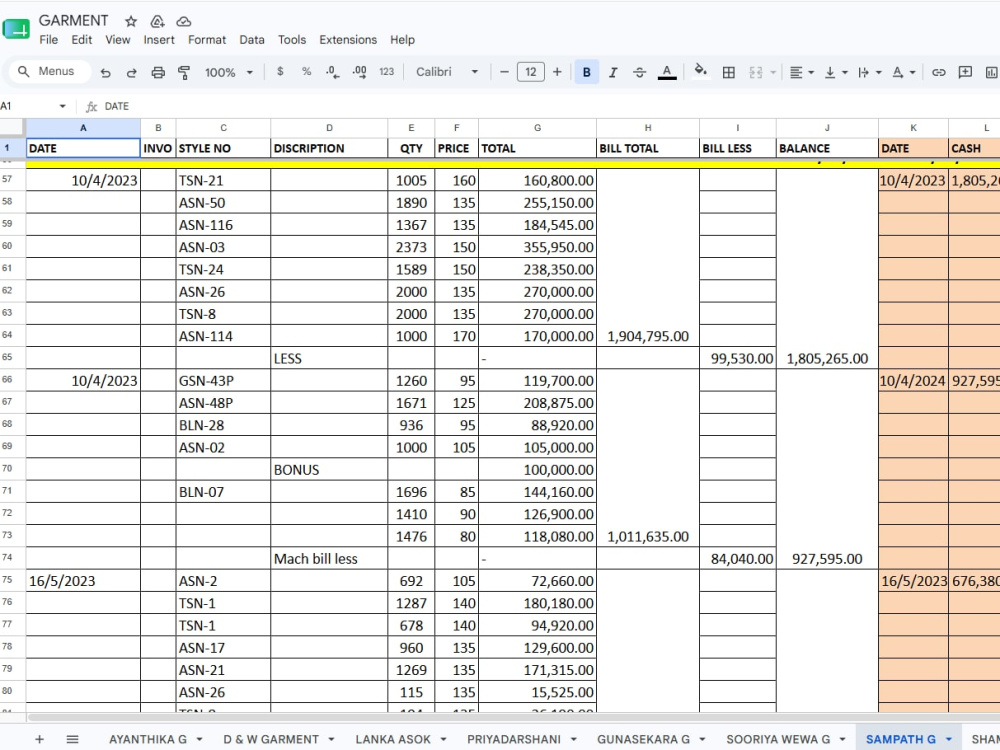Increase decimal places icon
Image resolution: width=1000 pixels, height=750 pixels.
(x=359, y=72)
